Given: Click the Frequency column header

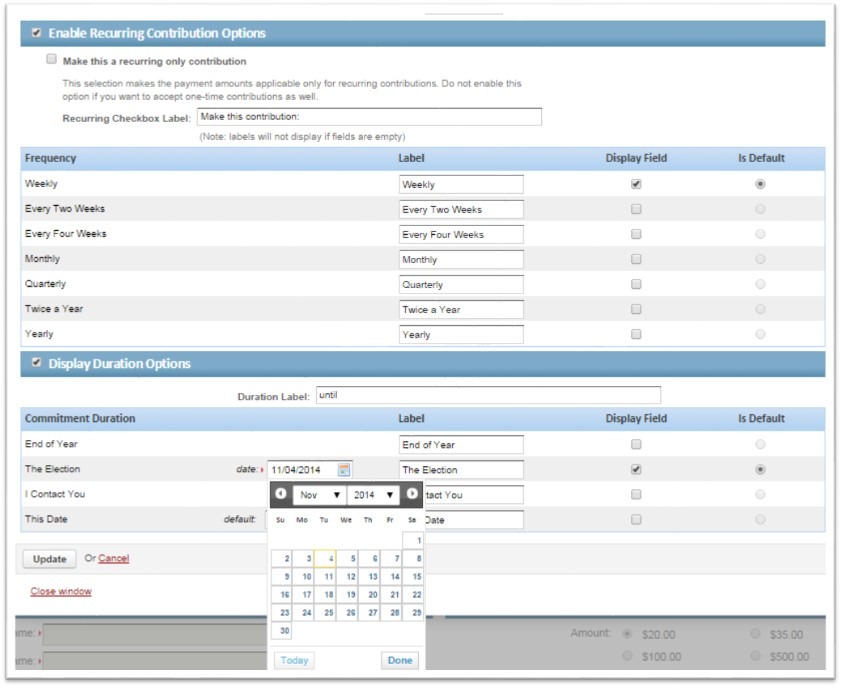Looking at the screenshot, I should coord(50,158).
